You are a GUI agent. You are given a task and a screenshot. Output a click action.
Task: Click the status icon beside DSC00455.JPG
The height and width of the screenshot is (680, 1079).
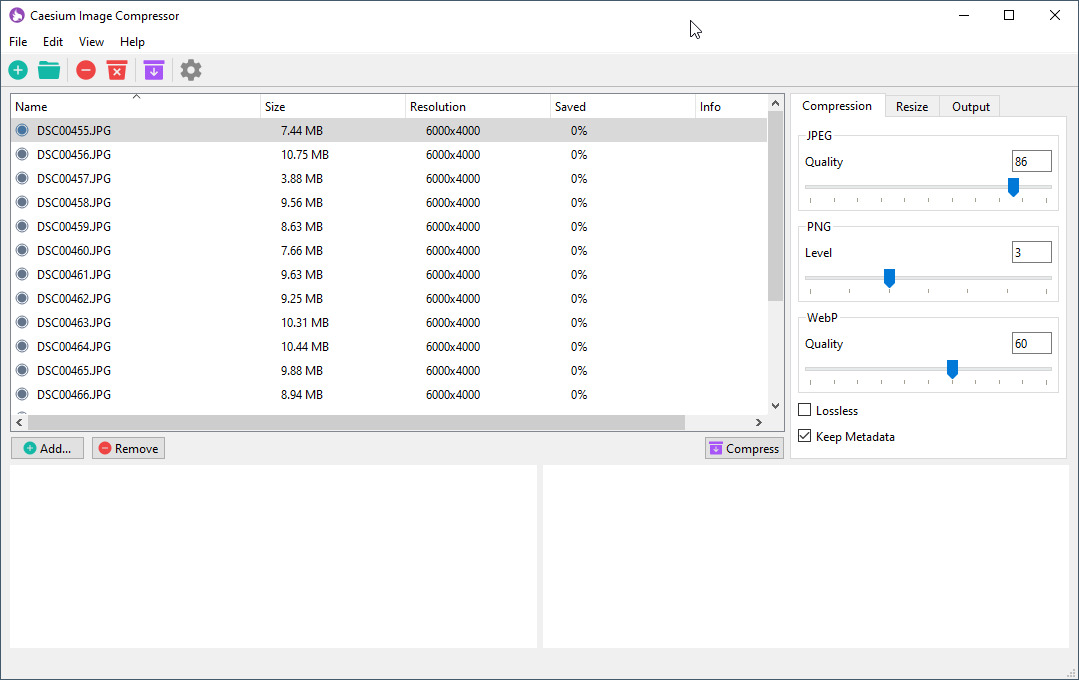[21, 130]
